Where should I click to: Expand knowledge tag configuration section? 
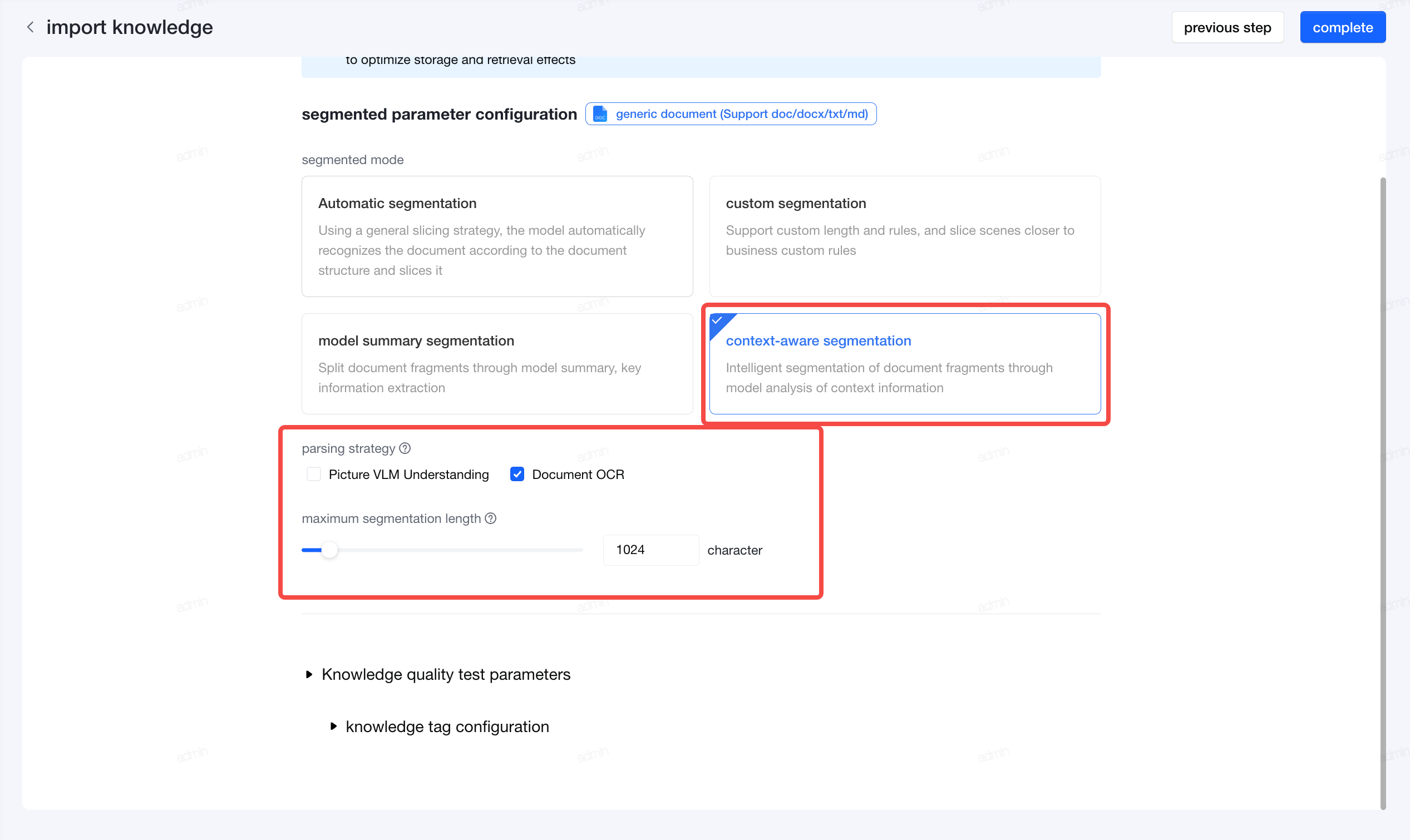pos(440,726)
